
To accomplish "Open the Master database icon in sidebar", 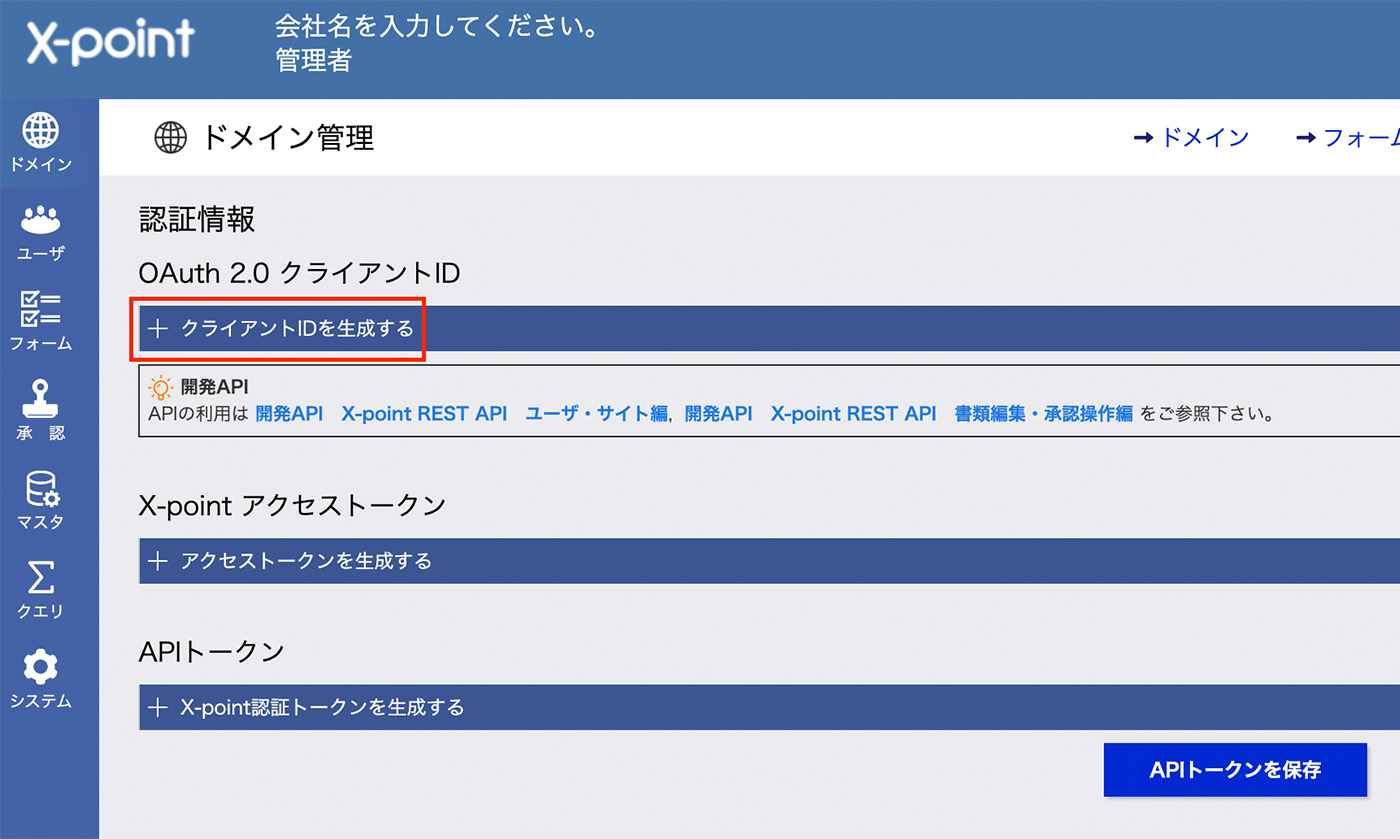I will pos(41,488).
